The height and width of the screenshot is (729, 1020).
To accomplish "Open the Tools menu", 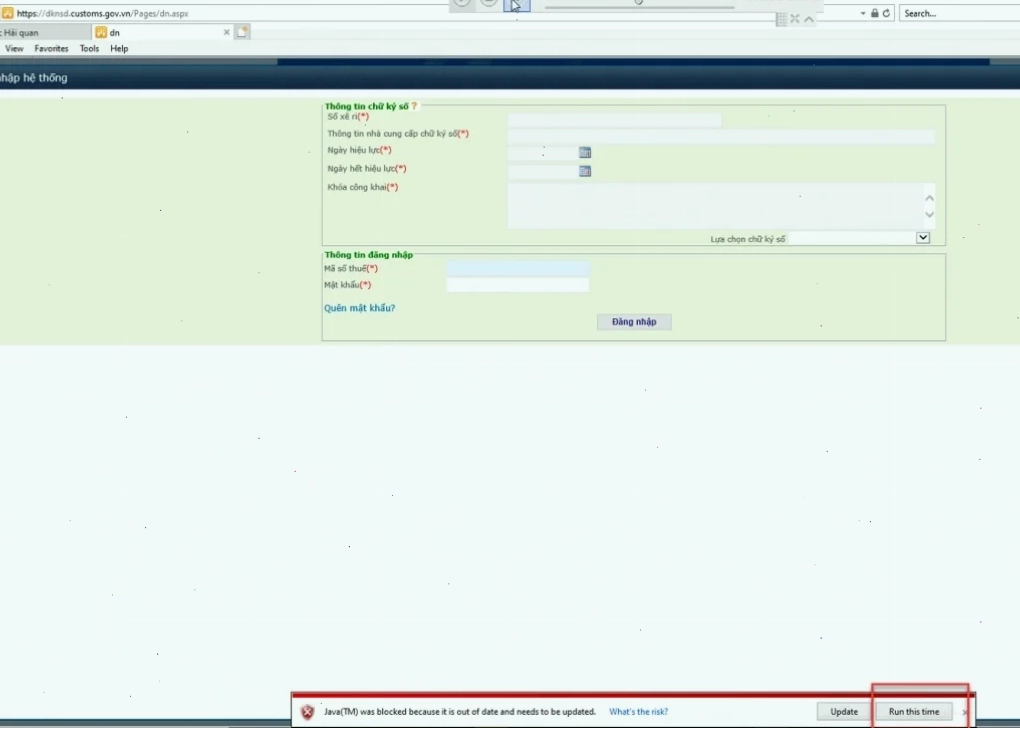I will point(89,49).
